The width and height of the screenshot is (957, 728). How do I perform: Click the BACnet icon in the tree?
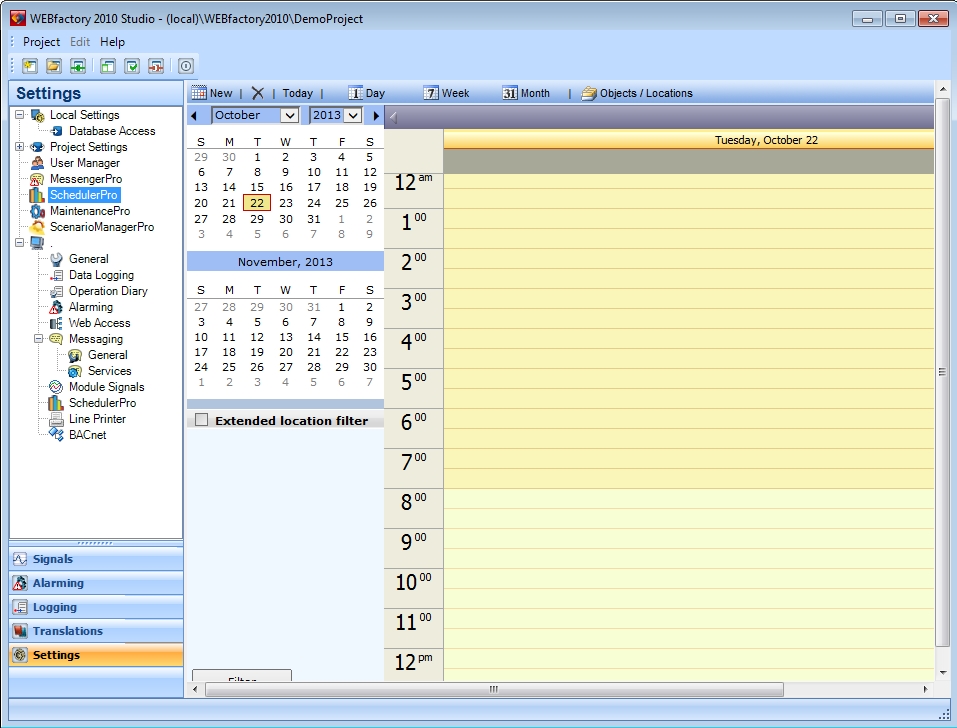[56, 435]
